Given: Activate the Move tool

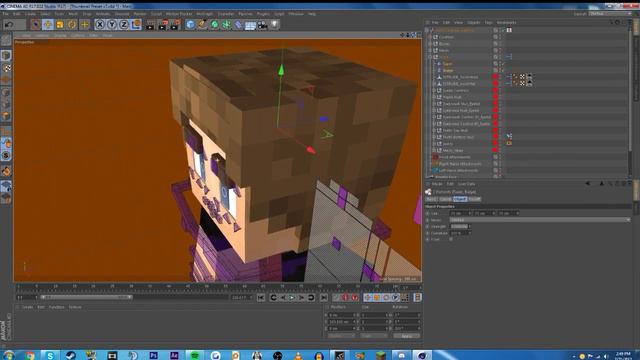Looking at the screenshot, I should click(48, 24).
